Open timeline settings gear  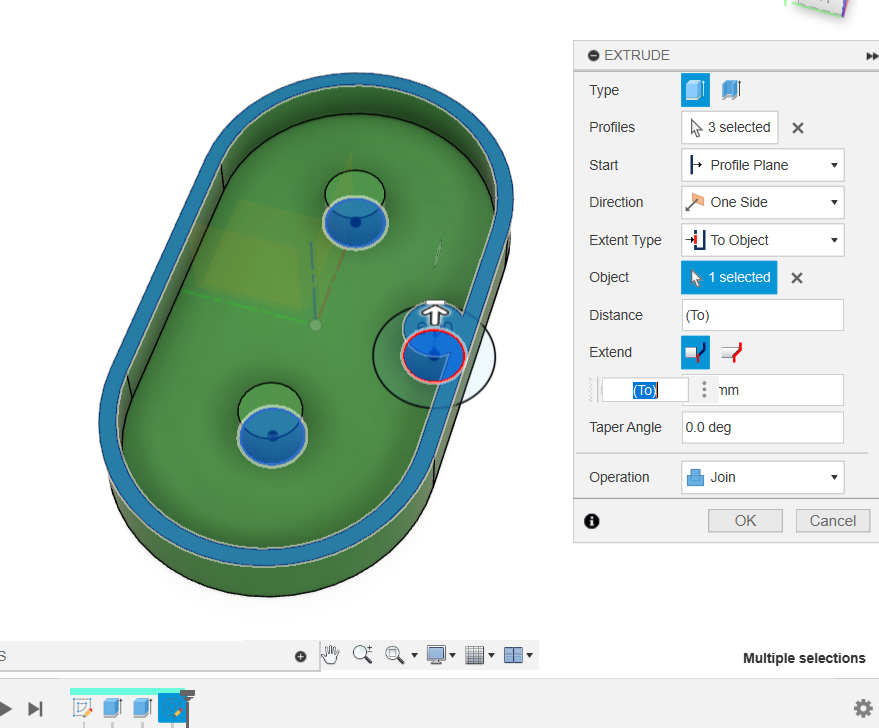(x=862, y=708)
